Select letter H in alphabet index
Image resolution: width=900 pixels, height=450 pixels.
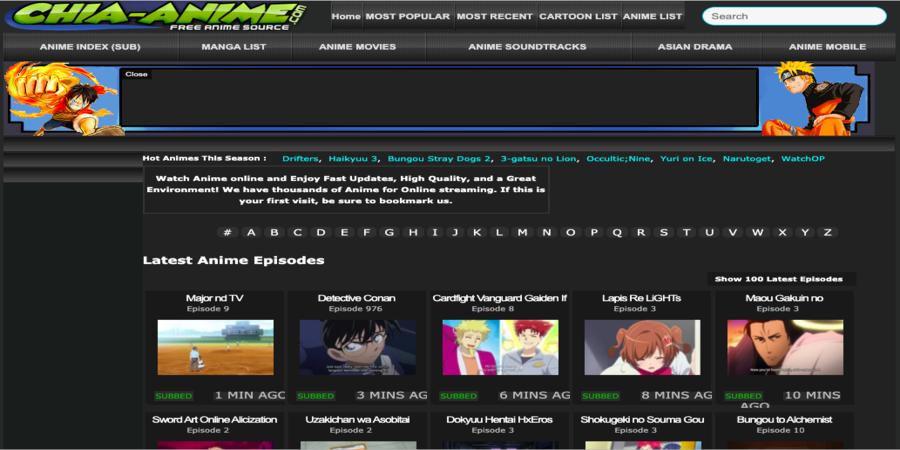[x=413, y=232]
